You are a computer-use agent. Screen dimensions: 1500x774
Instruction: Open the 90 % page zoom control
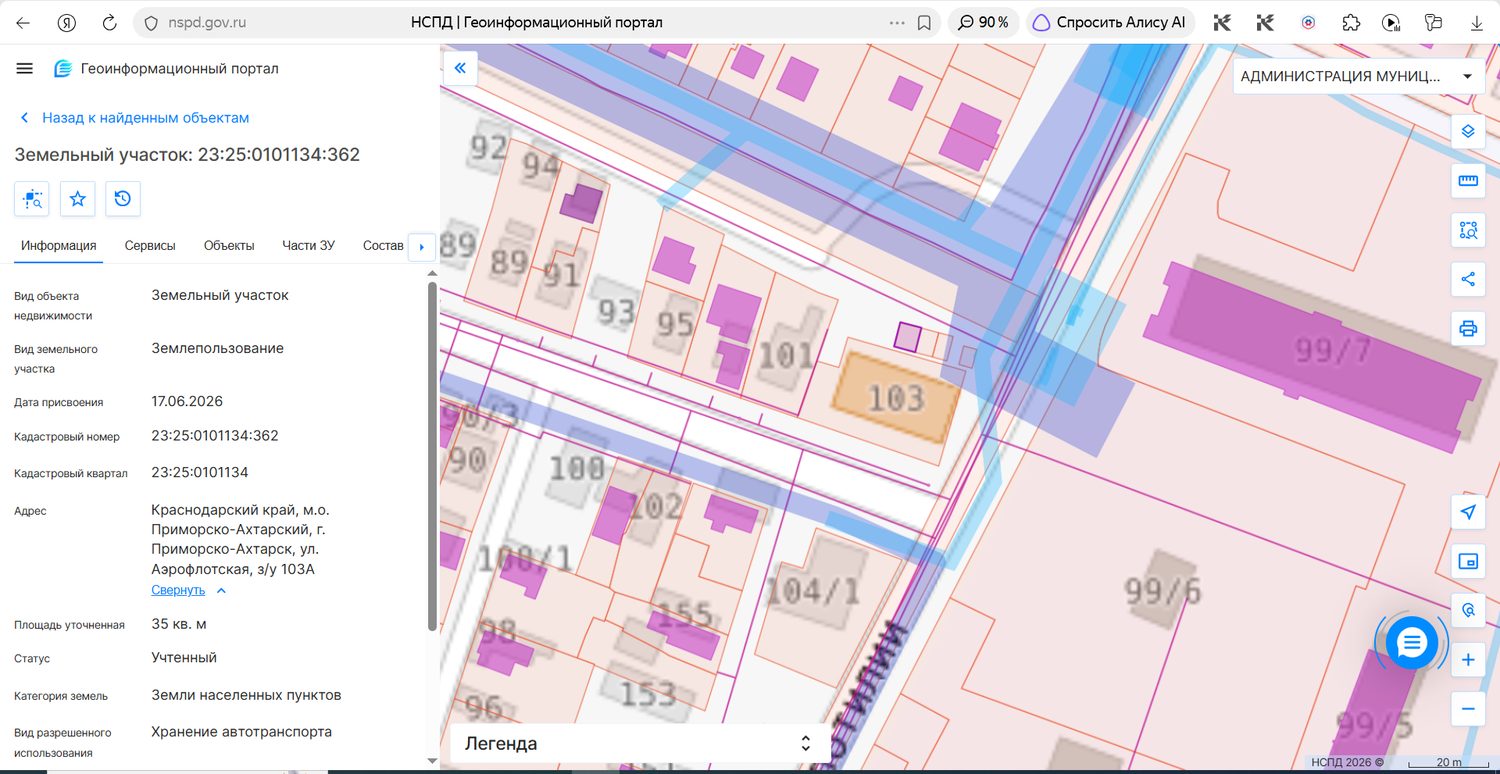tap(983, 22)
